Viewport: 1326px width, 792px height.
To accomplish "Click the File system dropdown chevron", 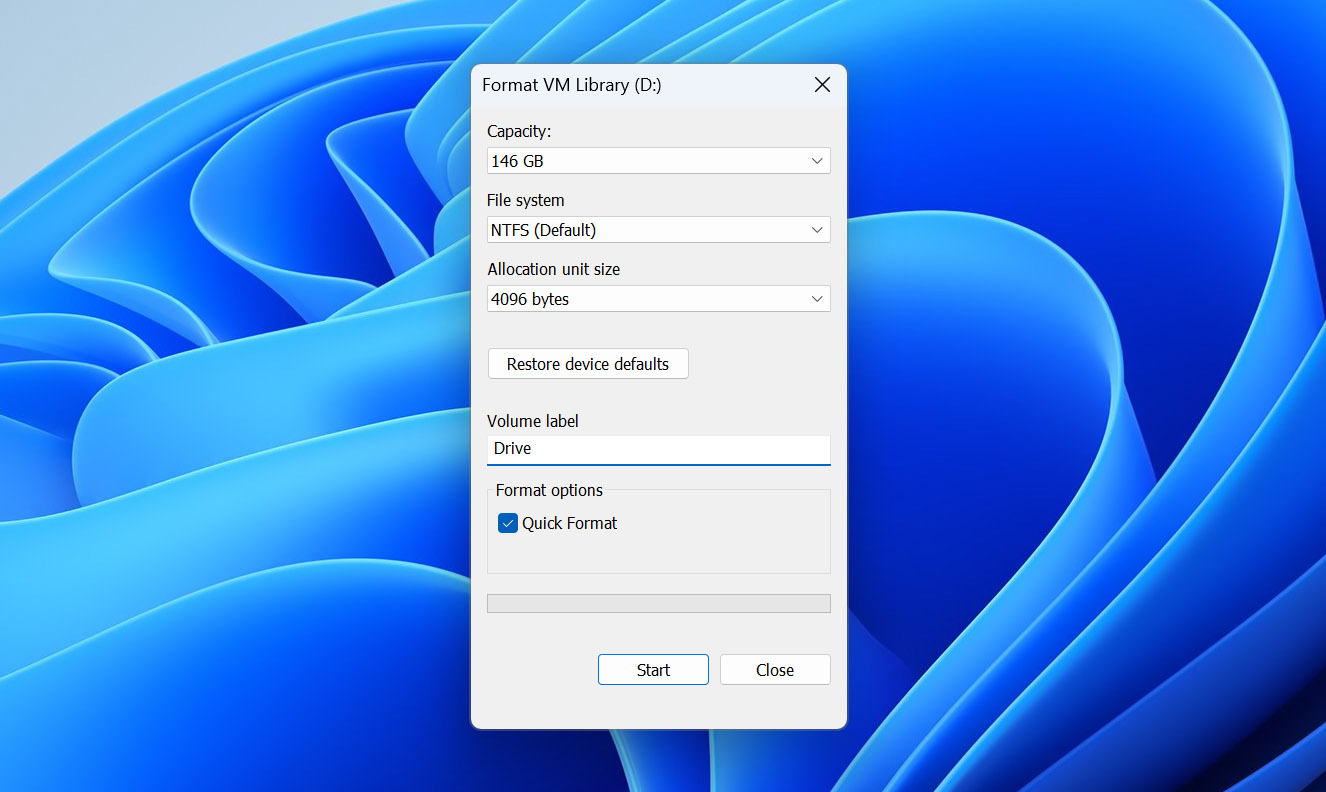I will 817,229.
